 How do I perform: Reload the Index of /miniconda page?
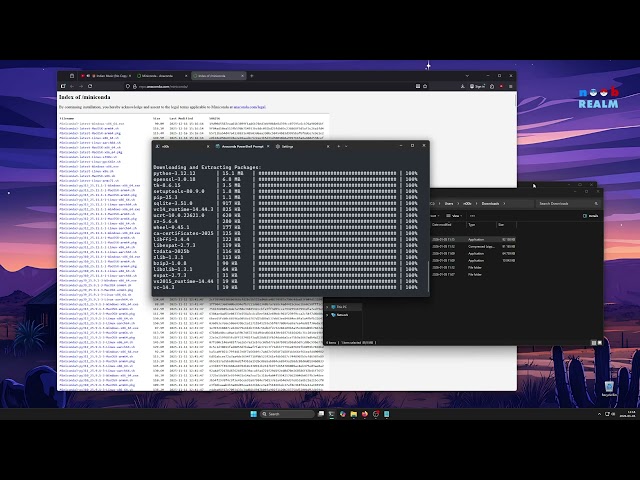pyautogui.click(x=90, y=87)
